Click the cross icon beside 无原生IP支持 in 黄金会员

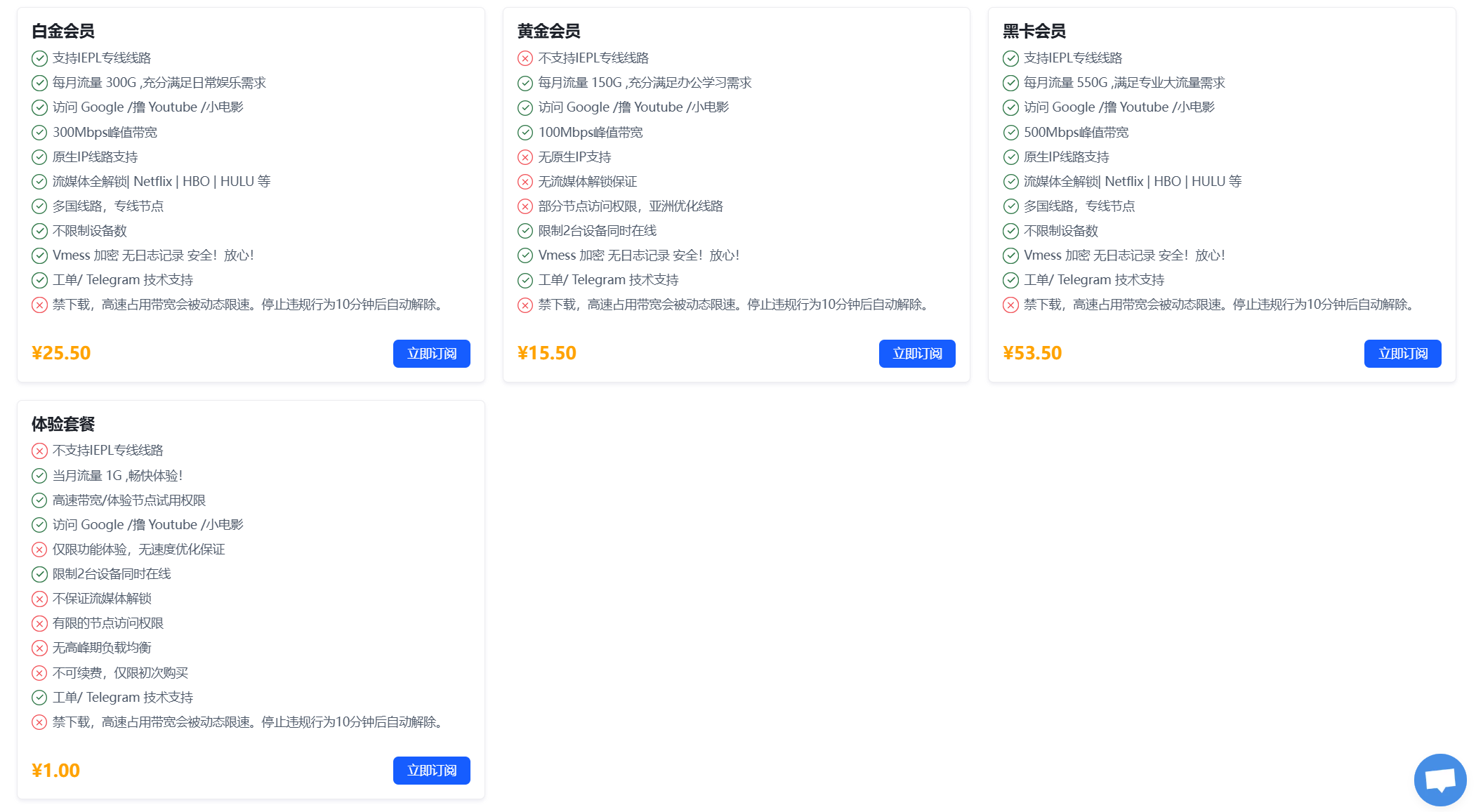click(x=525, y=157)
